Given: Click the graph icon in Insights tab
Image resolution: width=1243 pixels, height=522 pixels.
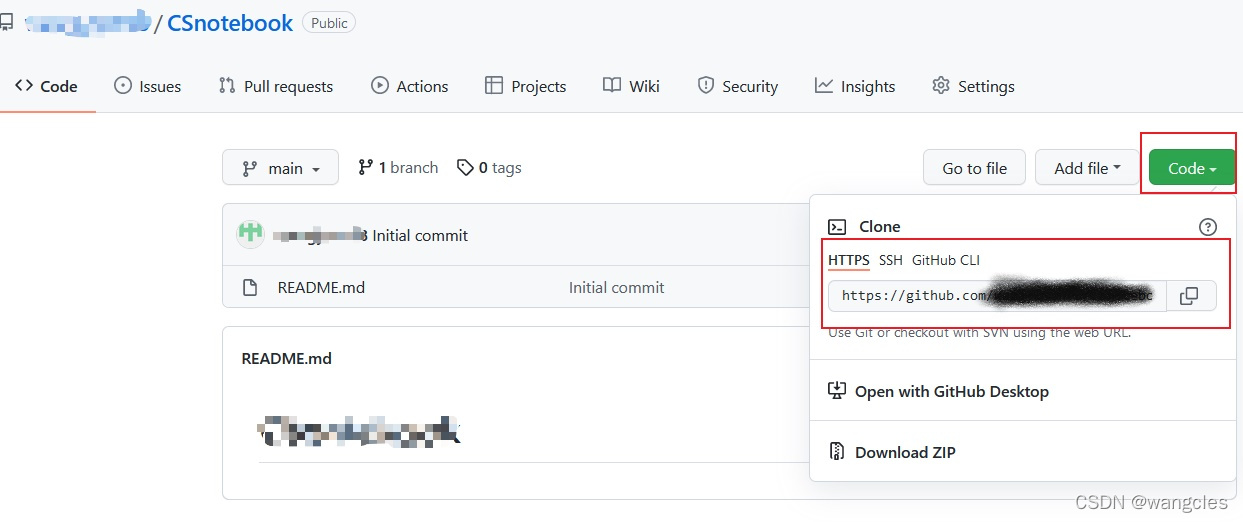Looking at the screenshot, I should [x=824, y=86].
